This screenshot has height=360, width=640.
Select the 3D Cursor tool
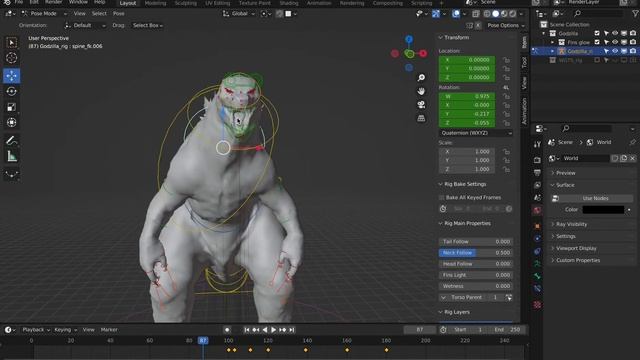(x=11, y=58)
